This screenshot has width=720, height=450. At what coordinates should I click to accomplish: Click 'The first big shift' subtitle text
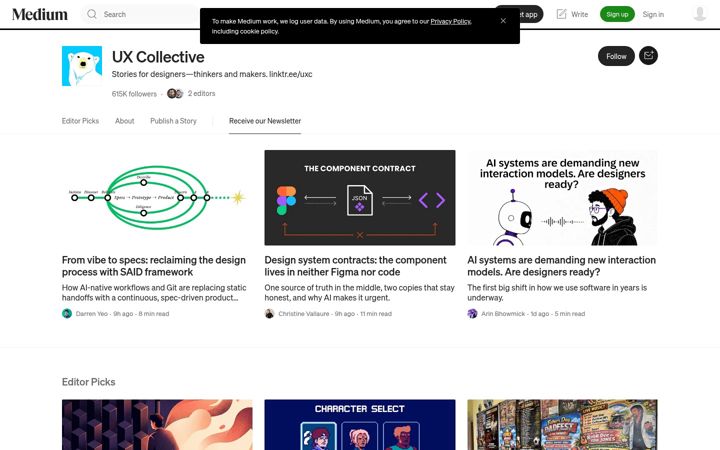click(557, 292)
